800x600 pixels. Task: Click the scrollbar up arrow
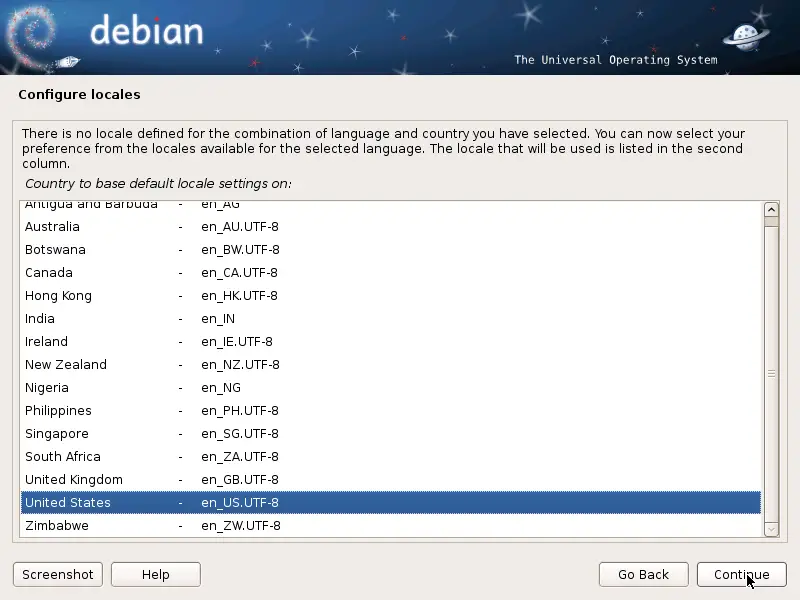pyautogui.click(x=771, y=210)
